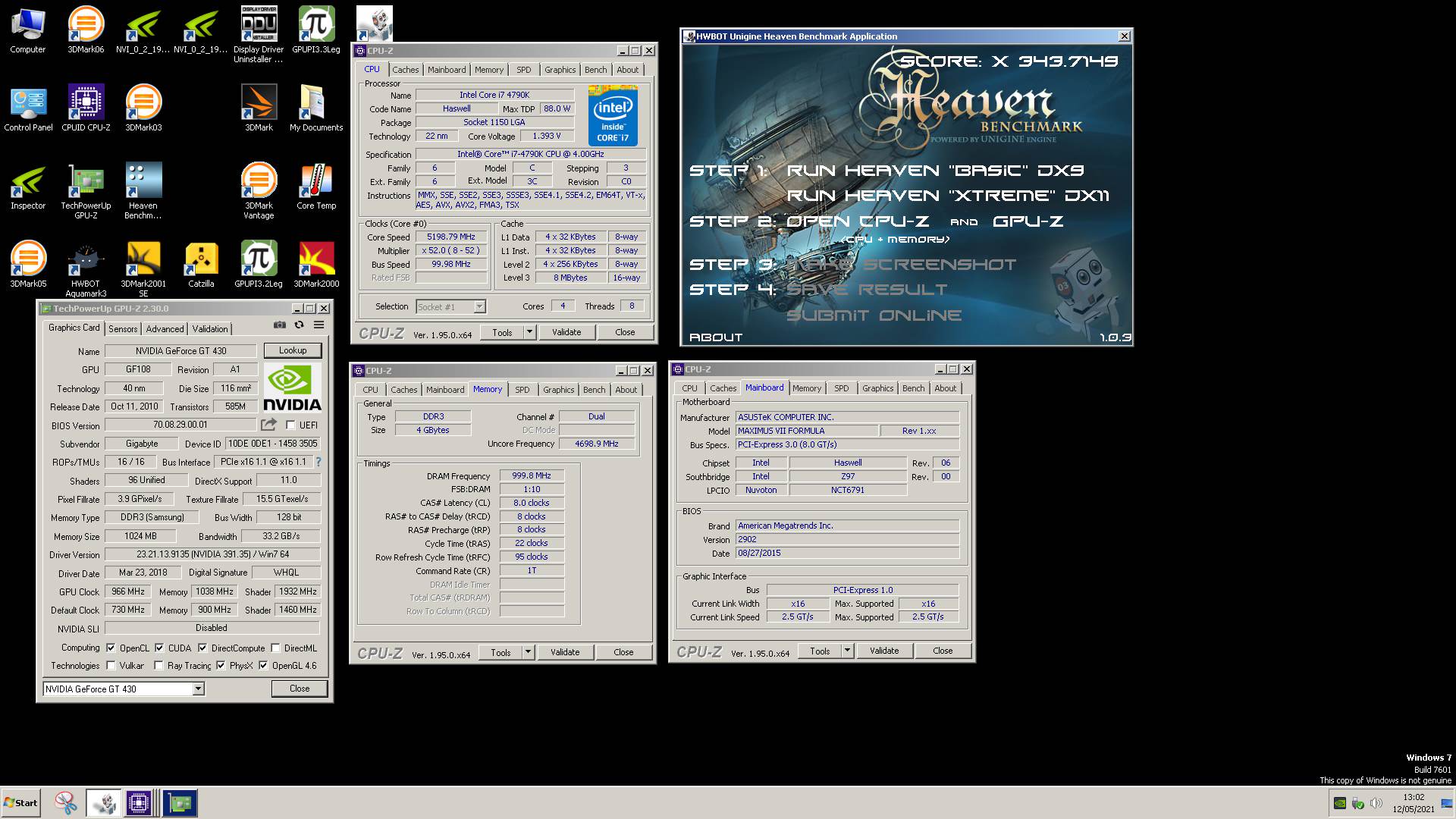Viewport: 1456px width, 819px height.
Task: Open the 3DMark06 desktop shortcut
Action: [x=86, y=30]
